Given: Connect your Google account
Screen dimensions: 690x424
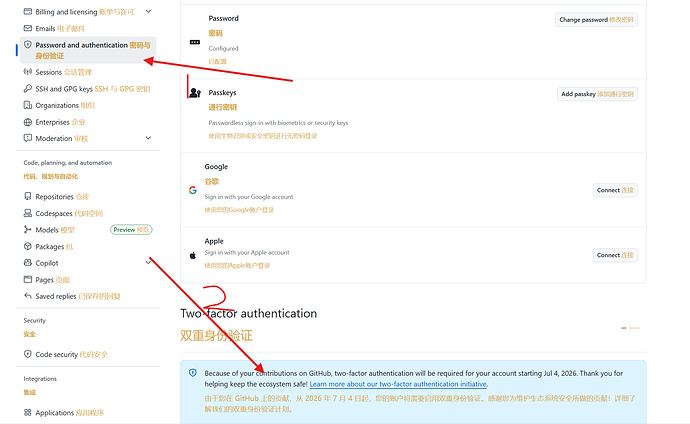Looking at the screenshot, I should tap(615, 190).
